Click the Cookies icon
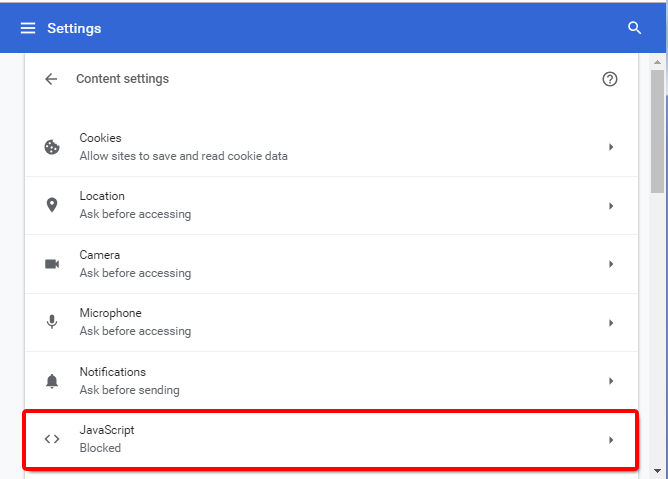 click(x=52, y=147)
